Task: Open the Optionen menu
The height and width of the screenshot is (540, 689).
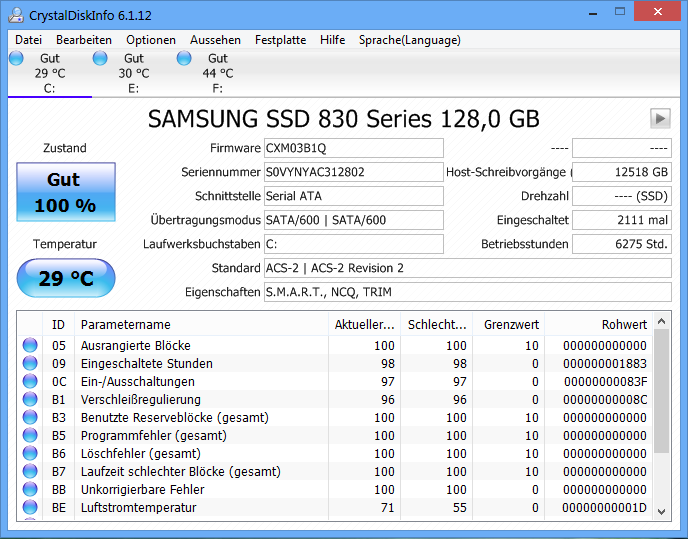Action: (x=151, y=40)
